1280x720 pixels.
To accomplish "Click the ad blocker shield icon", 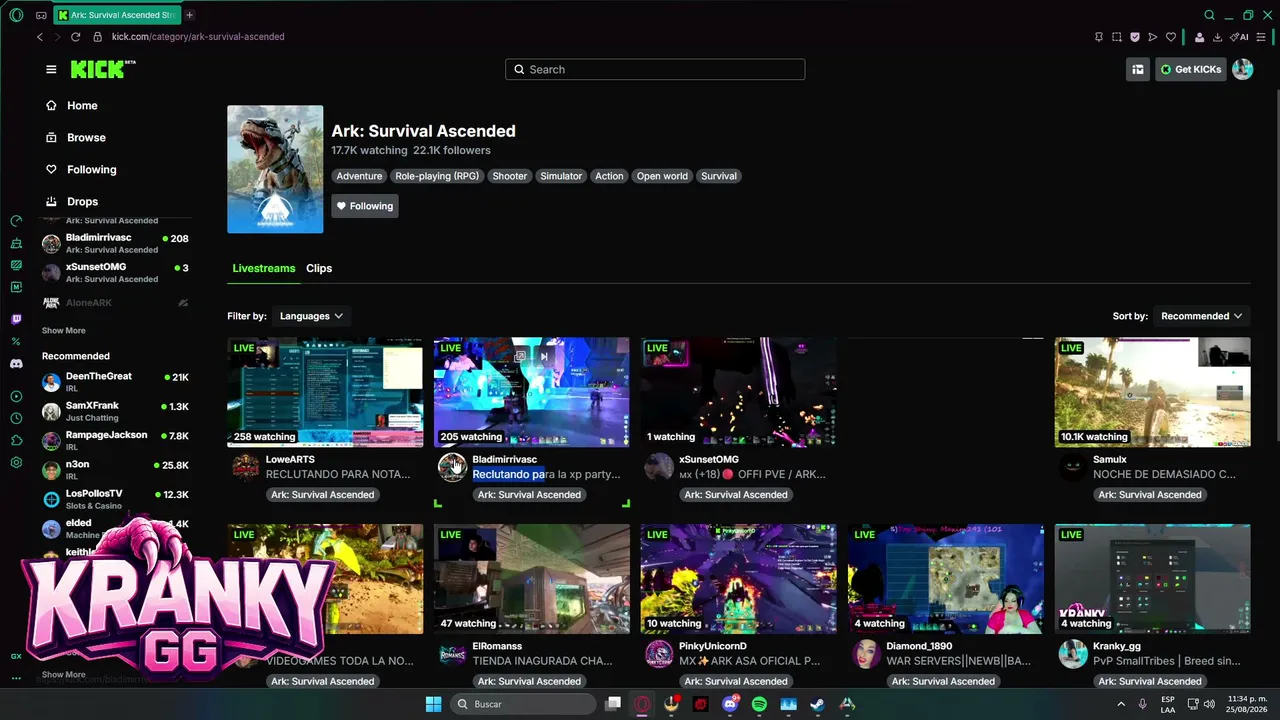I will point(1135,37).
